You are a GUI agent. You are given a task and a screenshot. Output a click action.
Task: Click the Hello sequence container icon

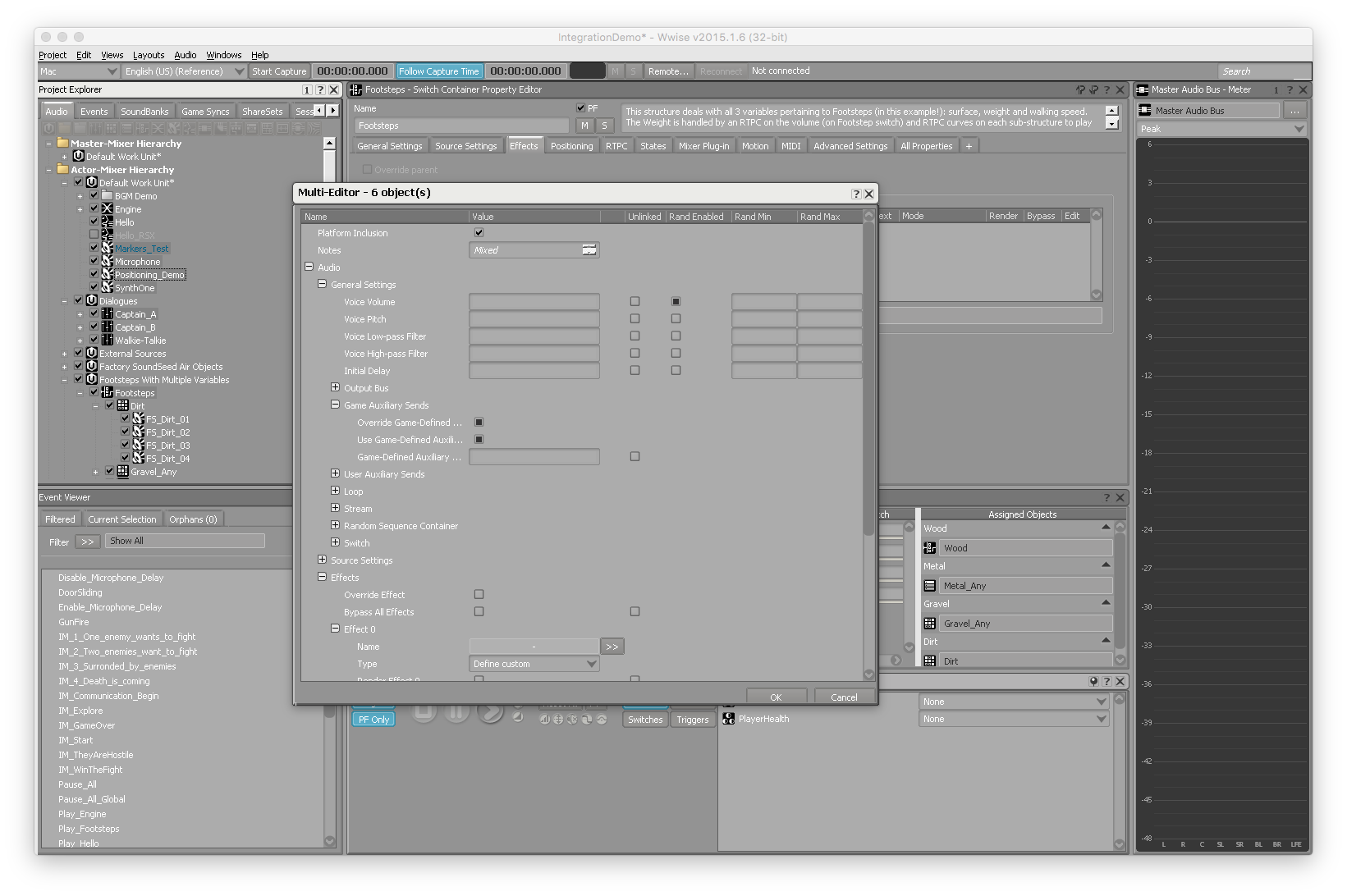click(x=107, y=222)
